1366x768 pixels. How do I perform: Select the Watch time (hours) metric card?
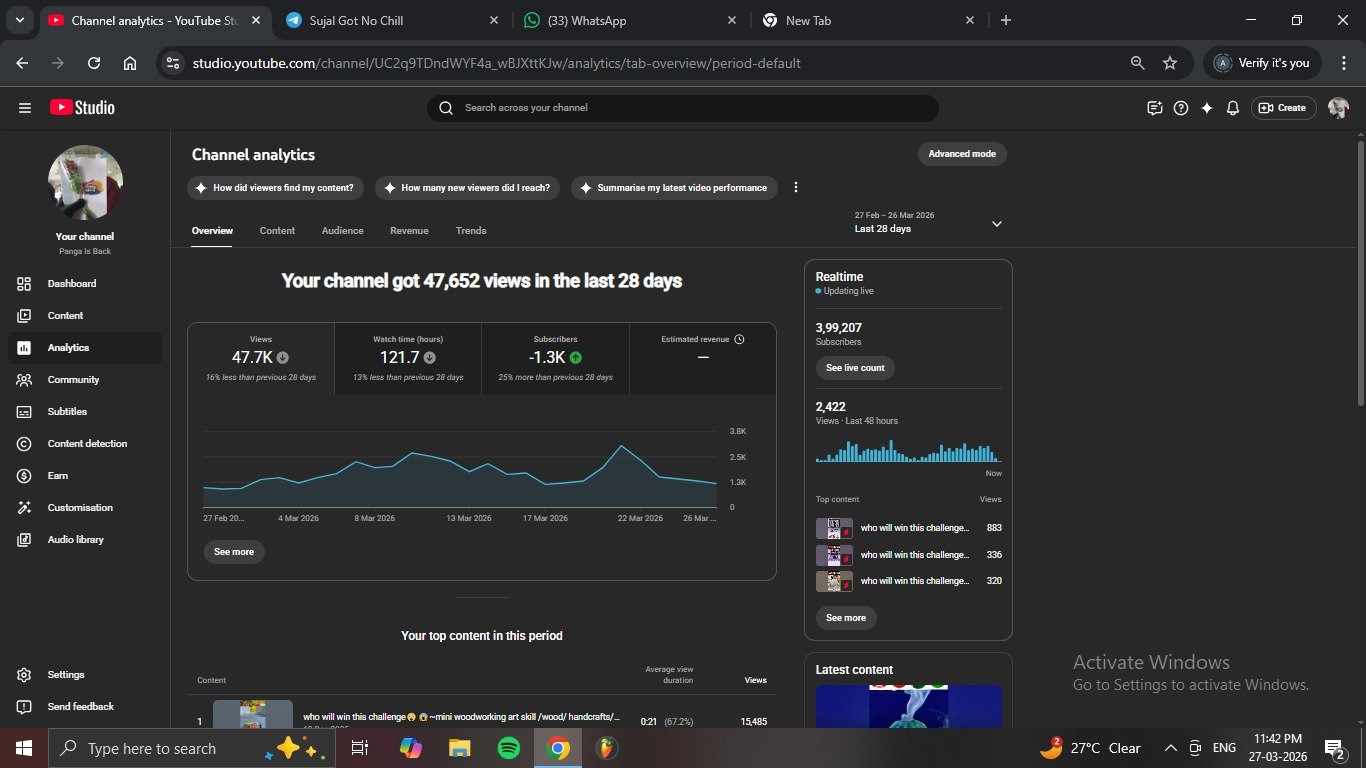408,358
